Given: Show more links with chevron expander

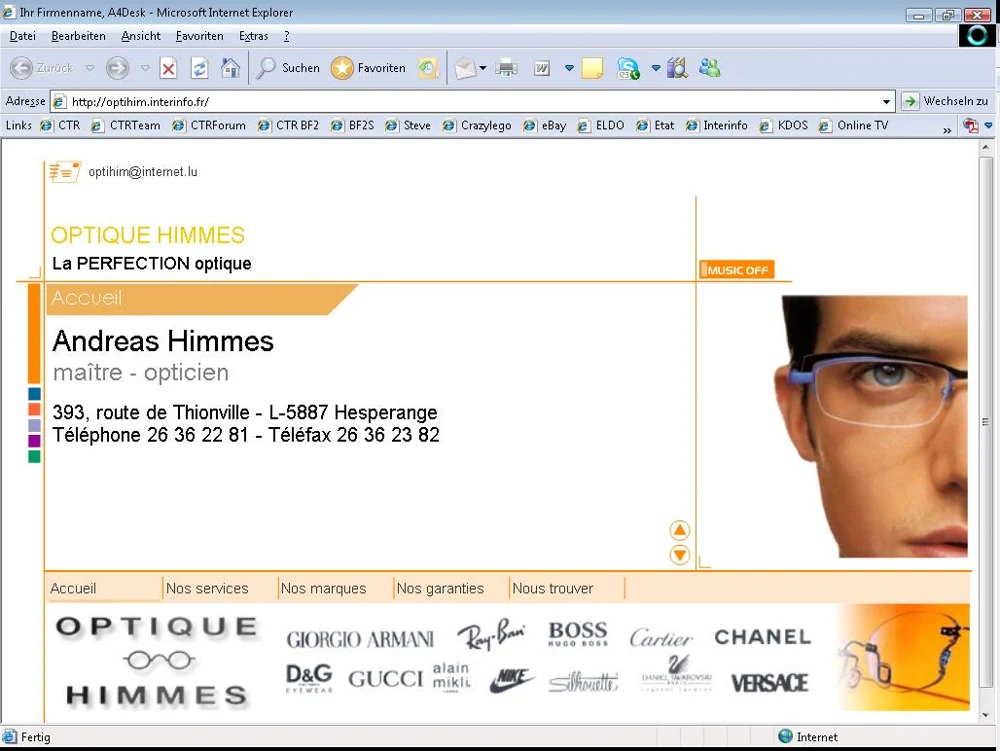Looking at the screenshot, I should [x=947, y=129].
